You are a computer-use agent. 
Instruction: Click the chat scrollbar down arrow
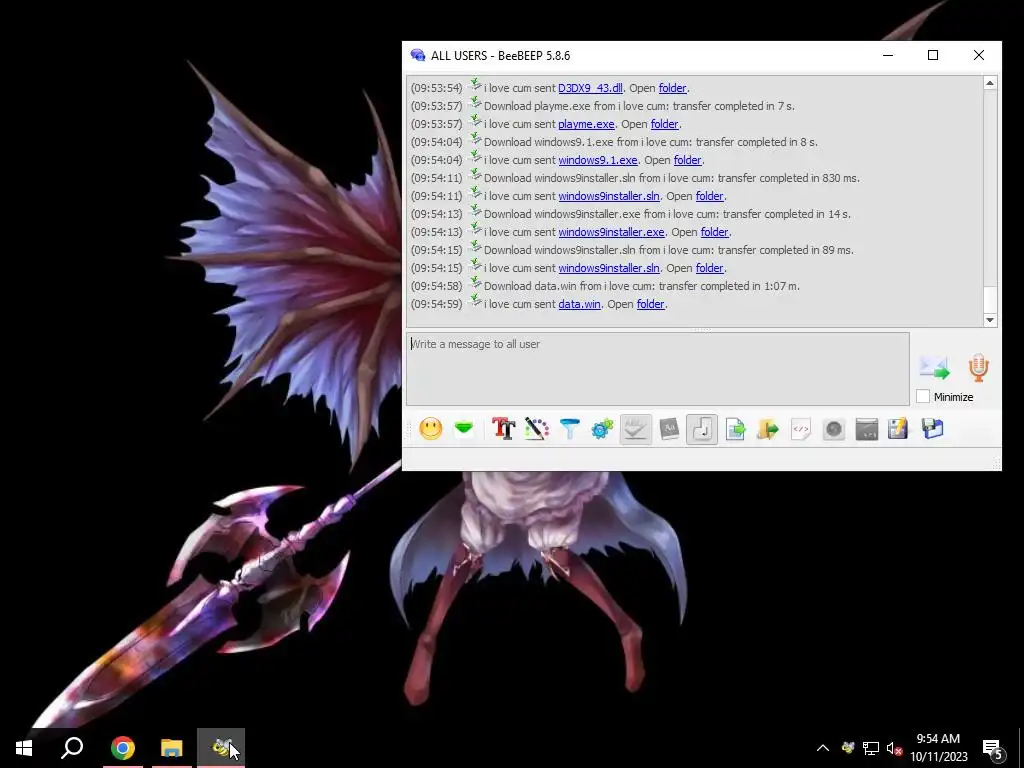click(989, 320)
